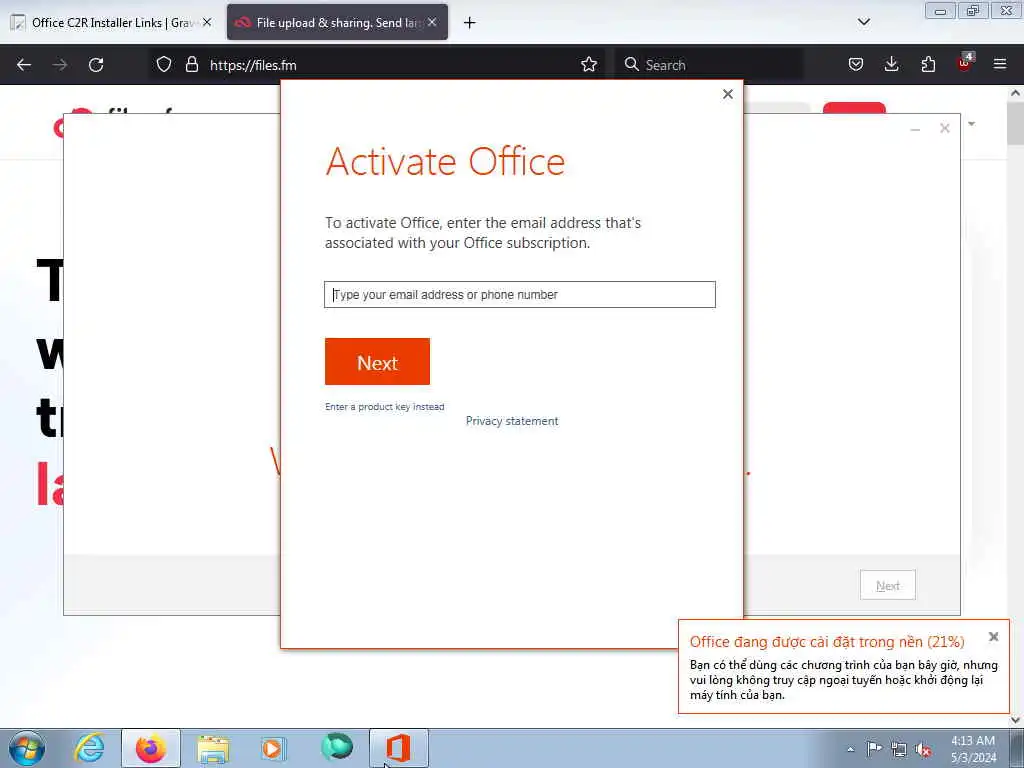Screen dimensions: 1024x768
Task: Open a new browser tab
Action: [470, 23]
